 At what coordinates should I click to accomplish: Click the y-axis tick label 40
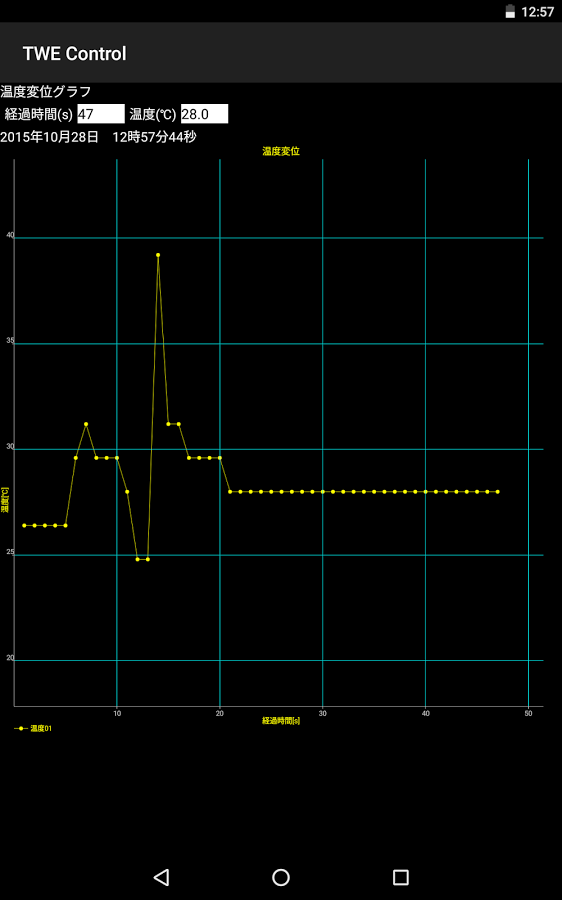10,235
